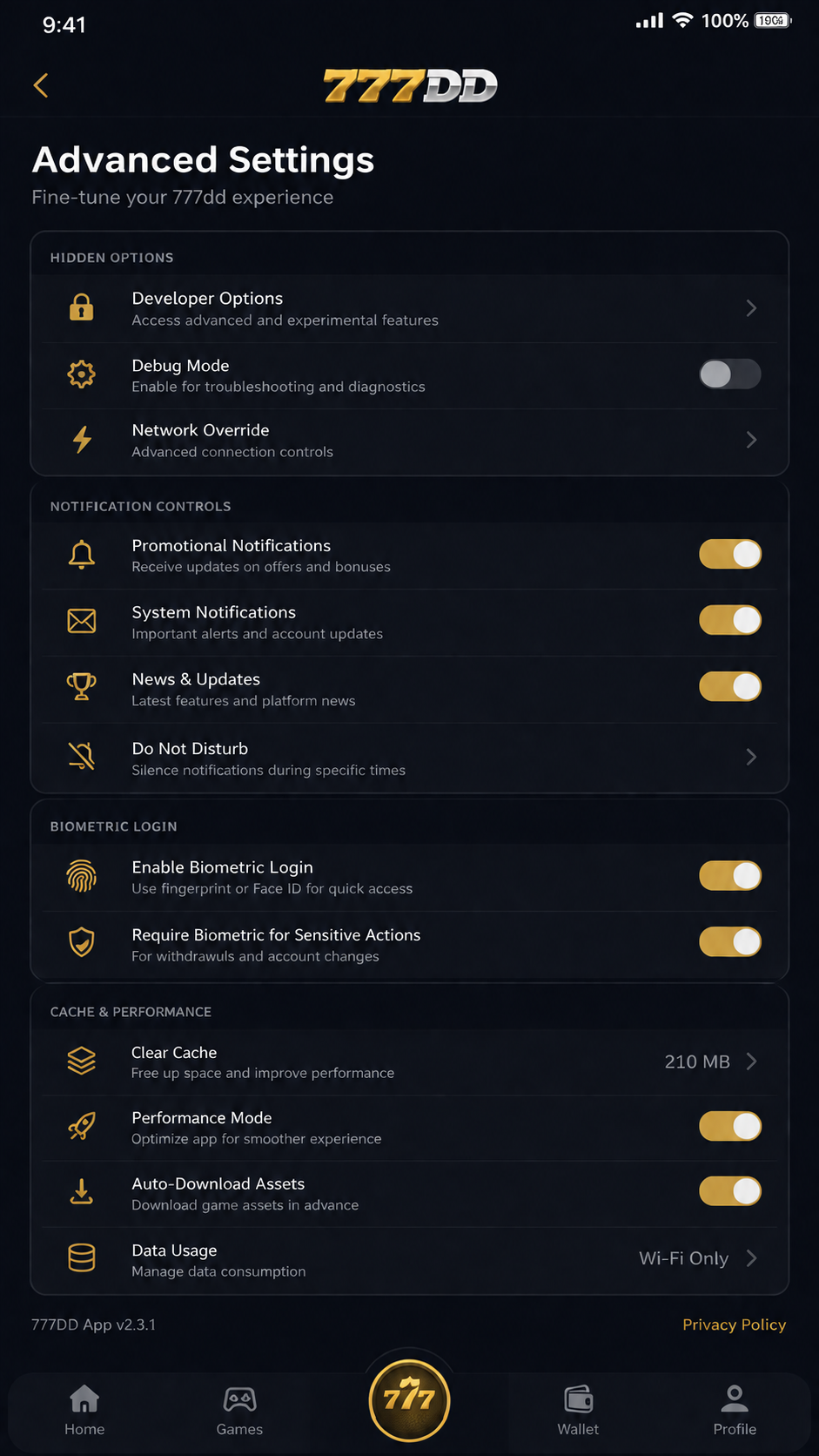Toggle off Auto-Download Assets
Viewport: 819px width, 1456px height.
[730, 1191]
